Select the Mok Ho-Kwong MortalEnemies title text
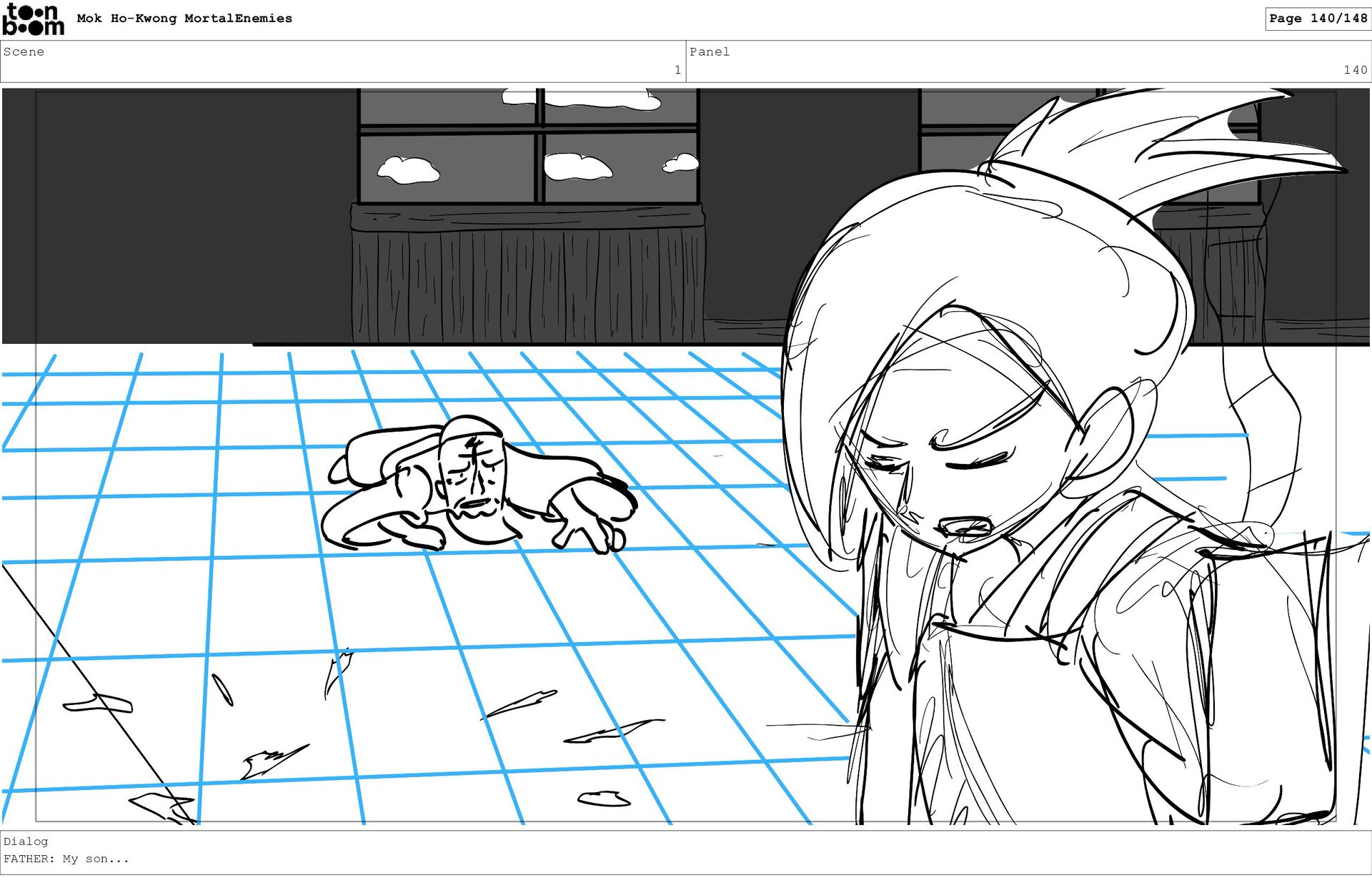This screenshot has width=1372, height=888. [184, 19]
